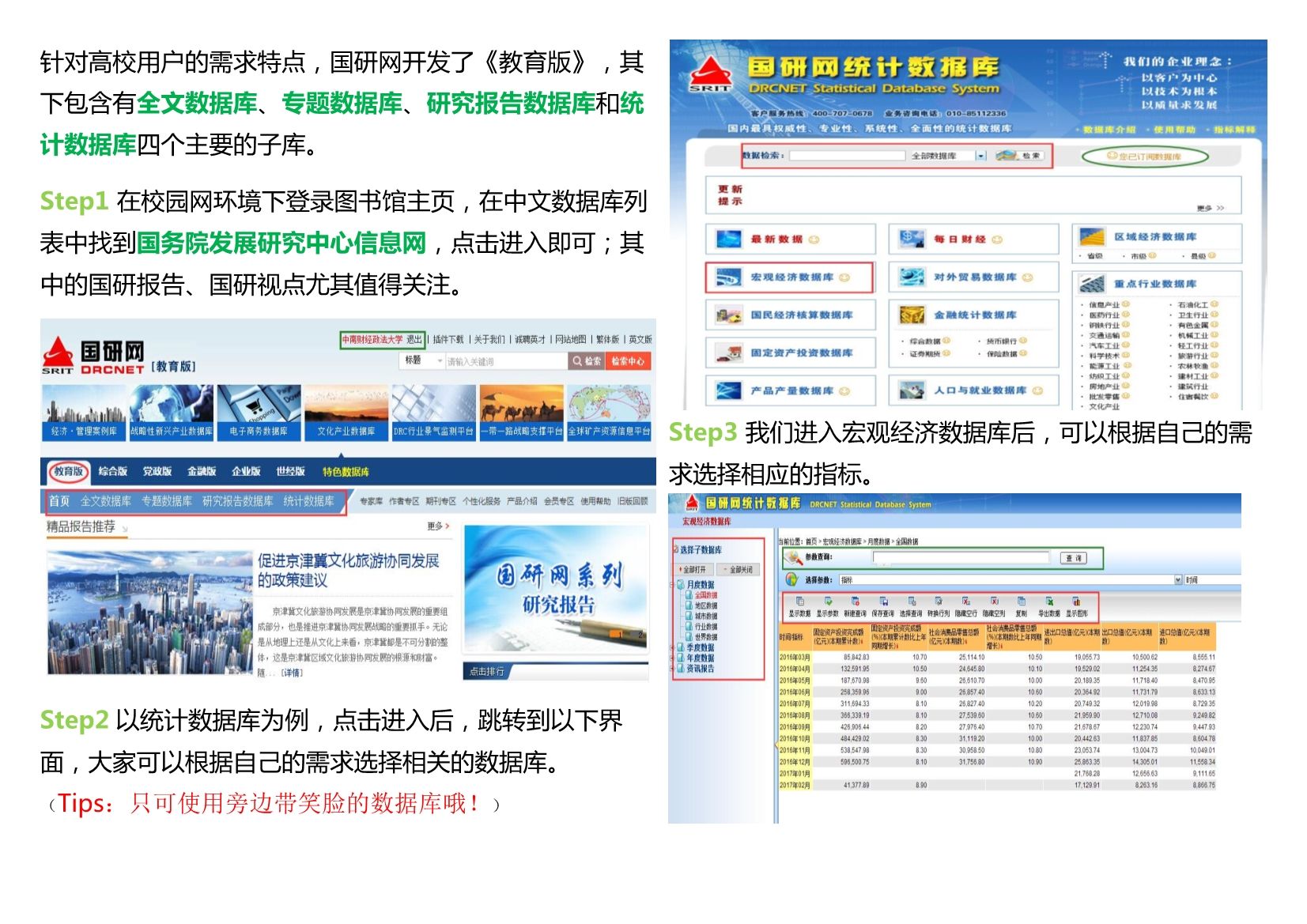Expand the 资讯报告 tree node

[674, 668]
